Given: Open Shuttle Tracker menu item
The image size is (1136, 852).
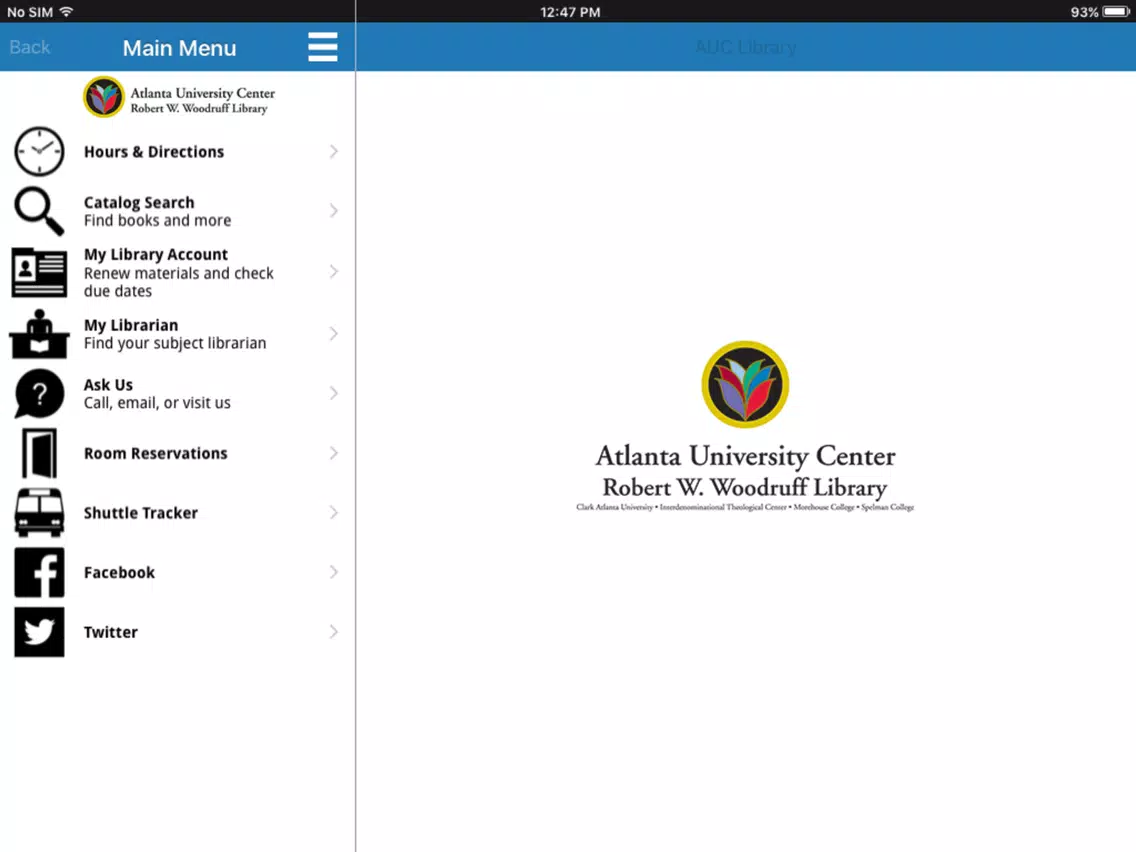Looking at the screenshot, I should tap(178, 513).
